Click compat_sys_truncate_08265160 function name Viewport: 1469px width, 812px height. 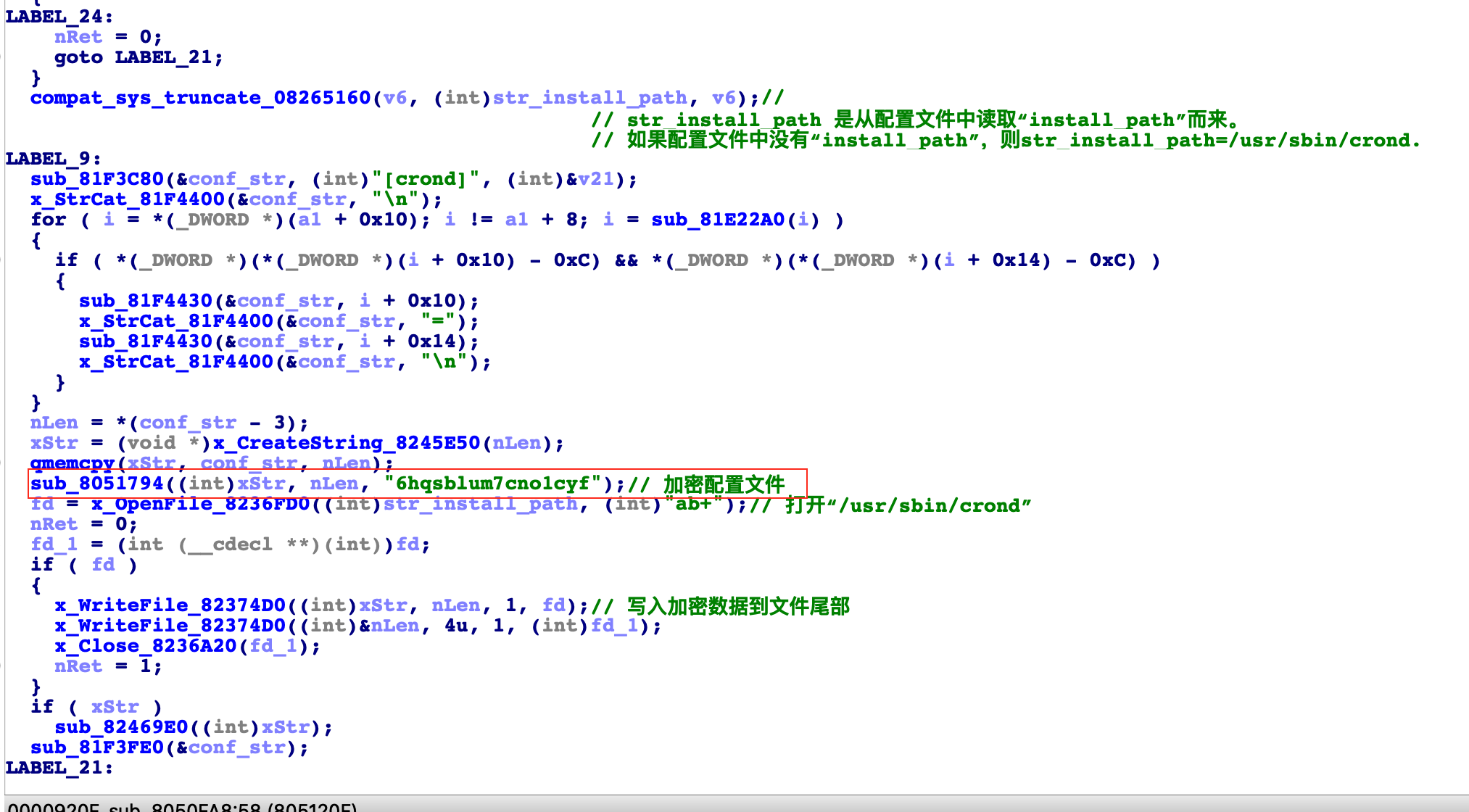tap(200, 98)
